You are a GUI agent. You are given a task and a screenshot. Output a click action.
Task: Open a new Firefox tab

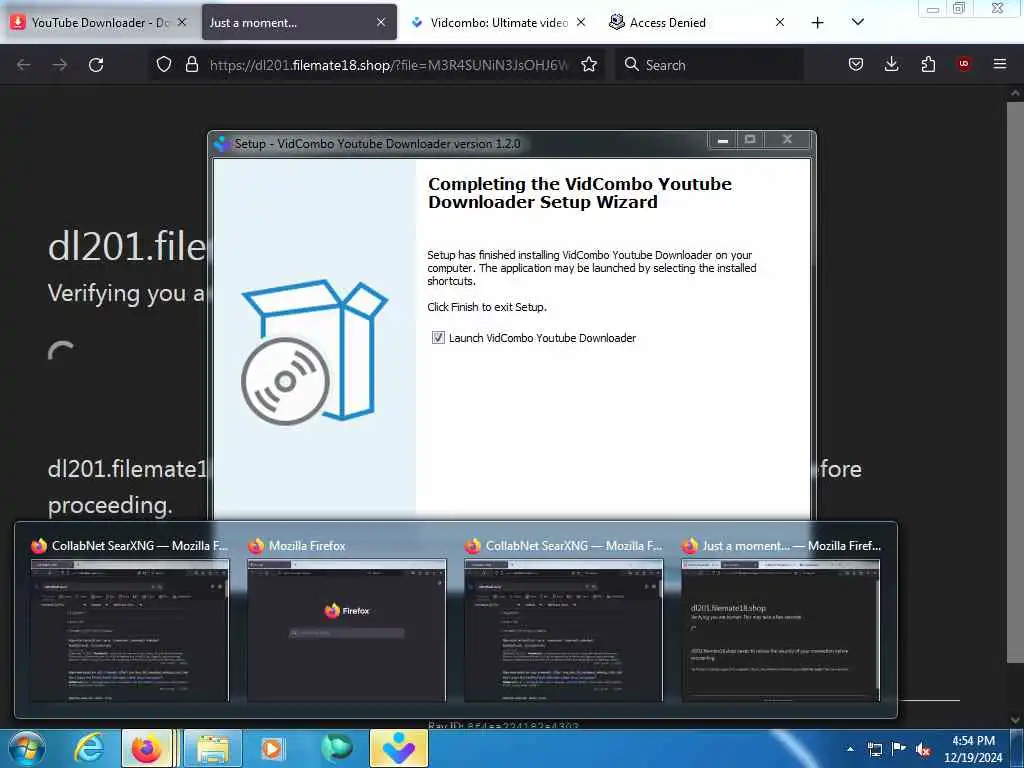click(x=817, y=23)
